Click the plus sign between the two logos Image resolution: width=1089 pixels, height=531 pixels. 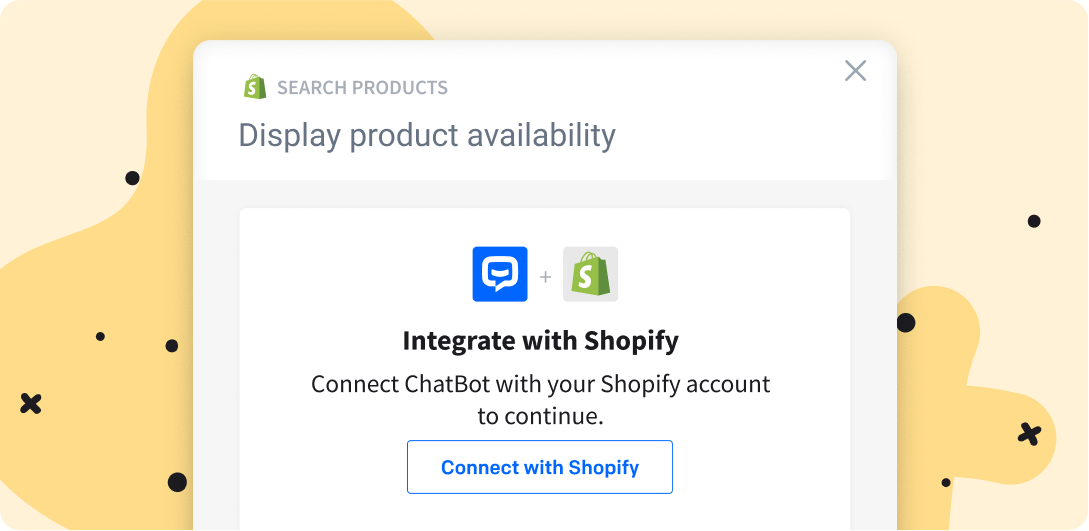[x=545, y=276]
